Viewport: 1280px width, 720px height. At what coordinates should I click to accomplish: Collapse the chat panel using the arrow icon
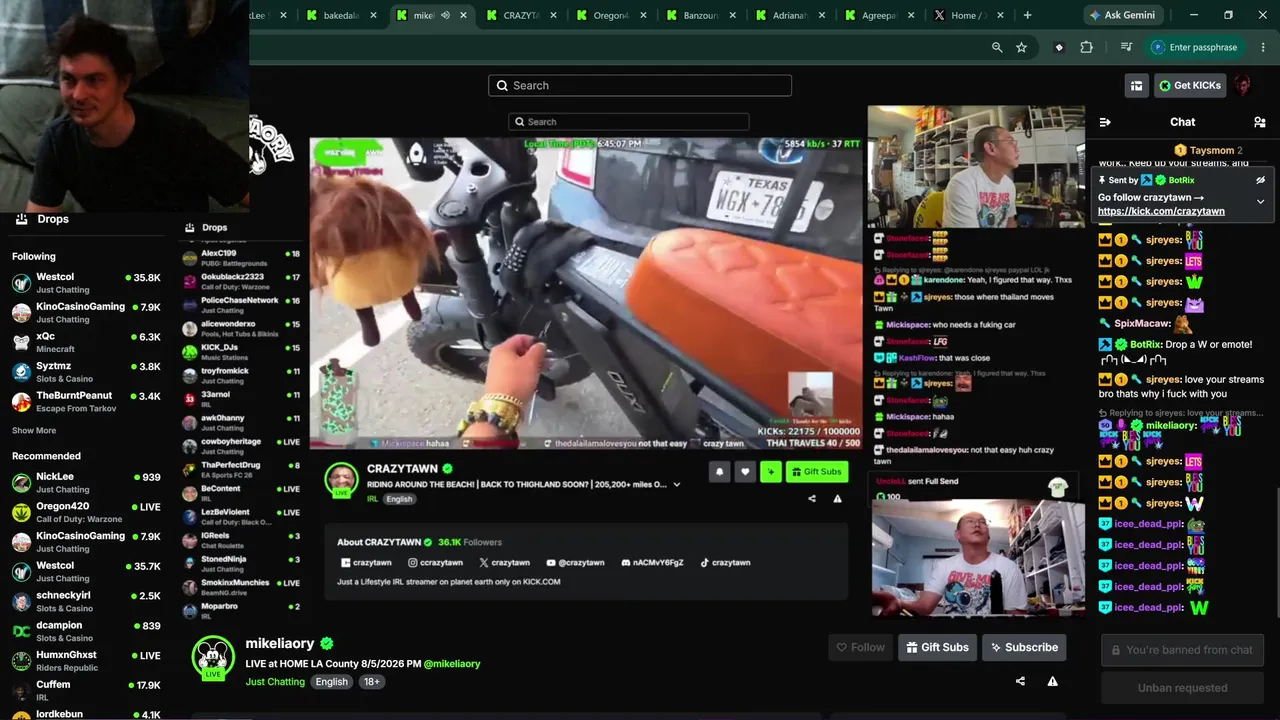1105,122
